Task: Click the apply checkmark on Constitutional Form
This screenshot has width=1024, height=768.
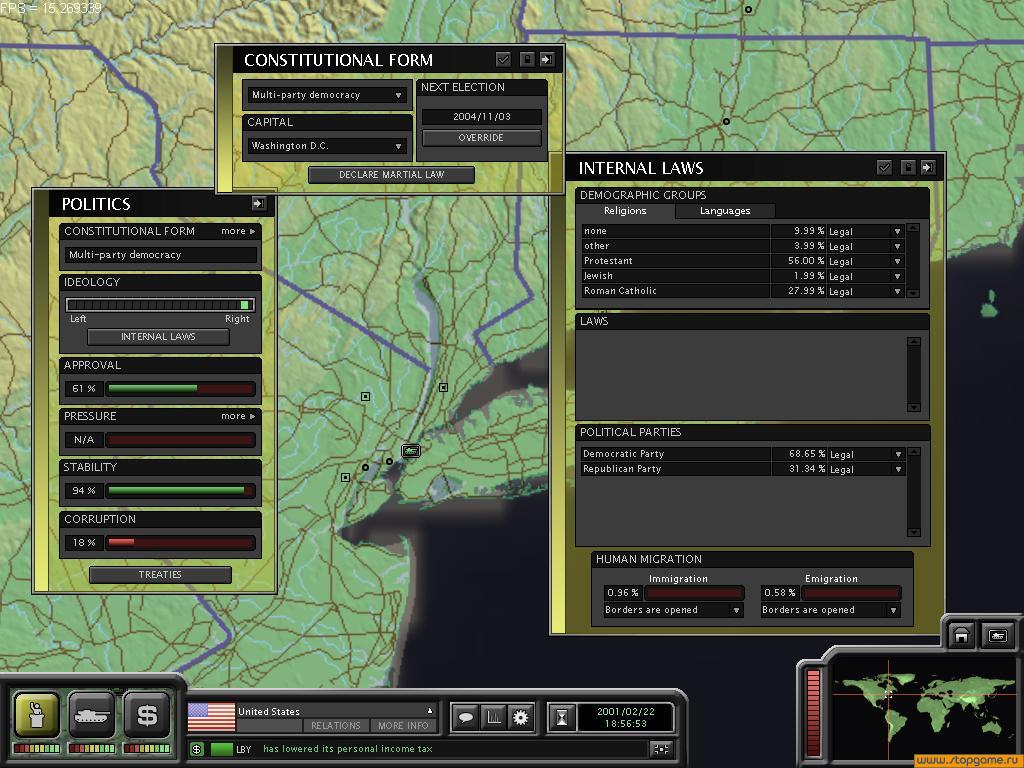Action: click(504, 60)
